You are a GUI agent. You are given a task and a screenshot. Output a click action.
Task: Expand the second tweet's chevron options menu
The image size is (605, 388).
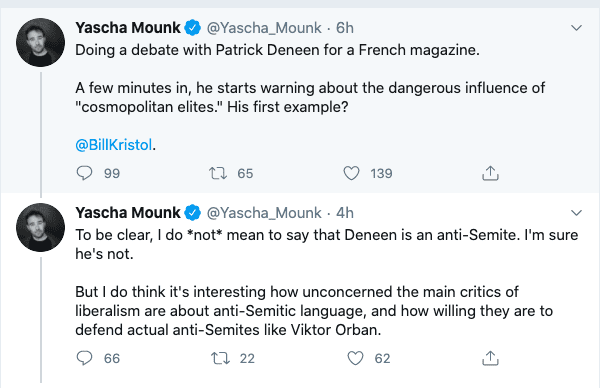coord(576,213)
